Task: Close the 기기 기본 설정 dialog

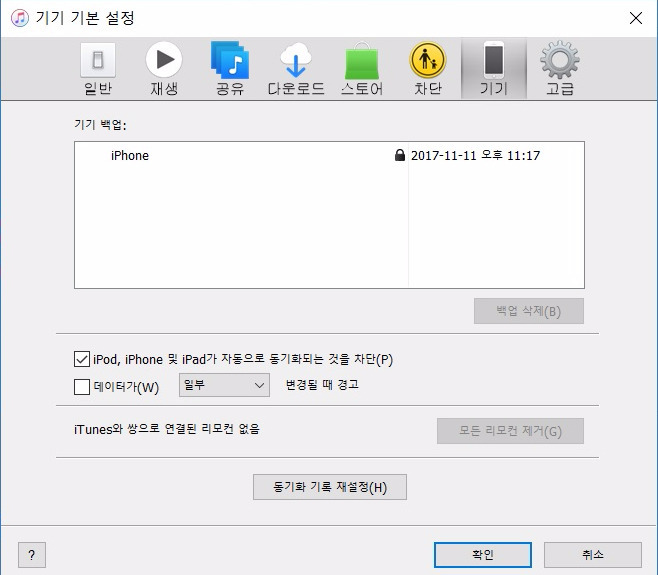Action: (636, 18)
